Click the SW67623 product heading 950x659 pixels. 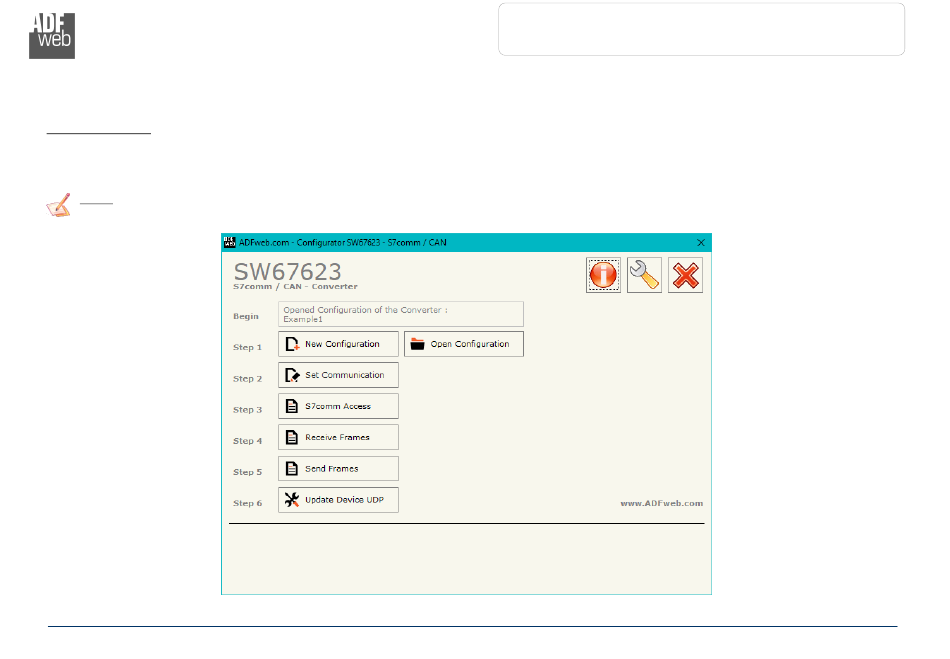coord(288,271)
